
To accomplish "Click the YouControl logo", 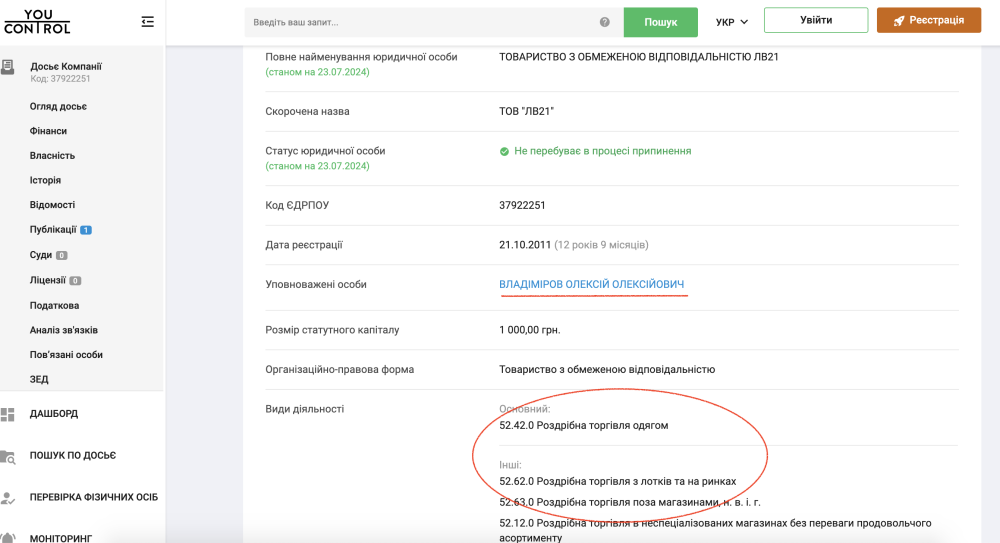I will (37, 21).
